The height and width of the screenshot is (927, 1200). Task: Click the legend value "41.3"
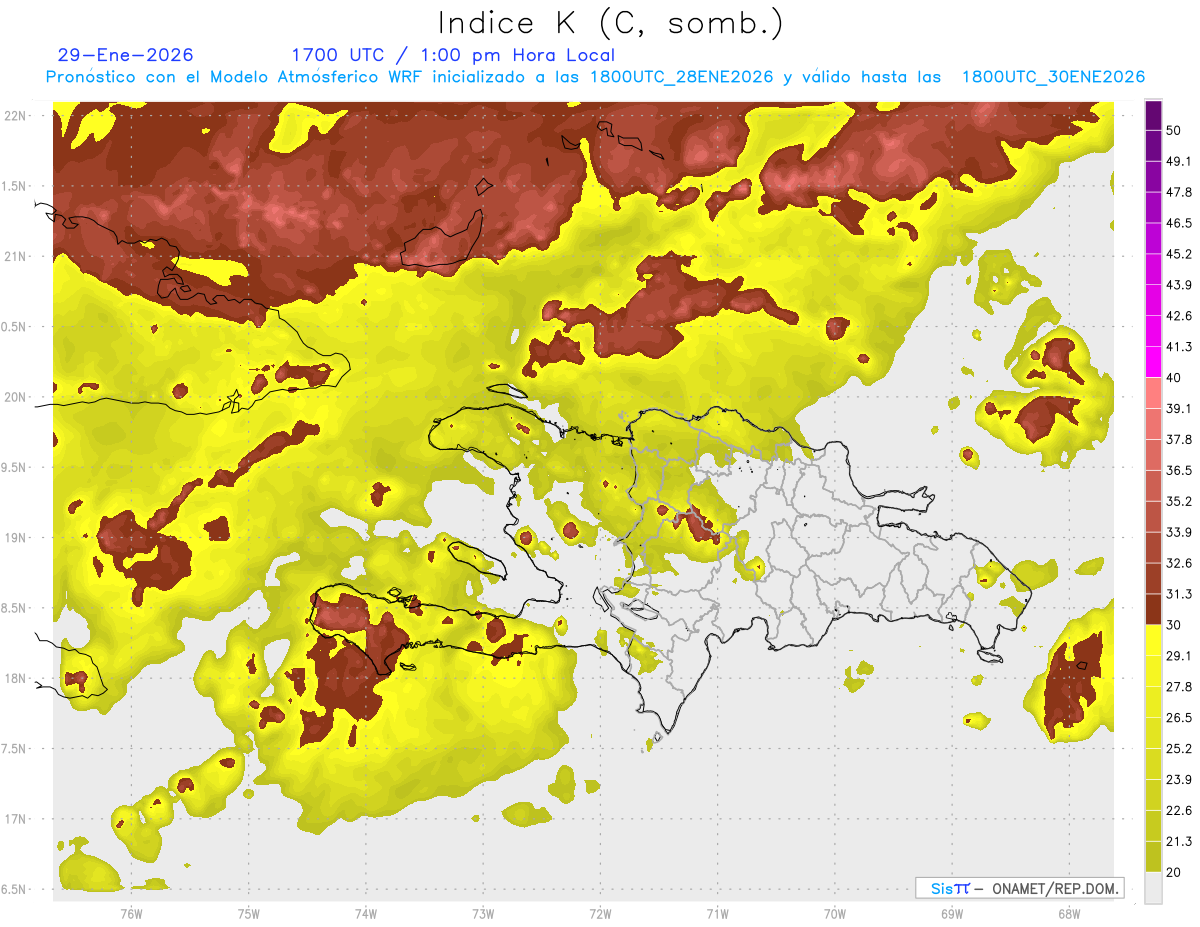click(x=1178, y=347)
